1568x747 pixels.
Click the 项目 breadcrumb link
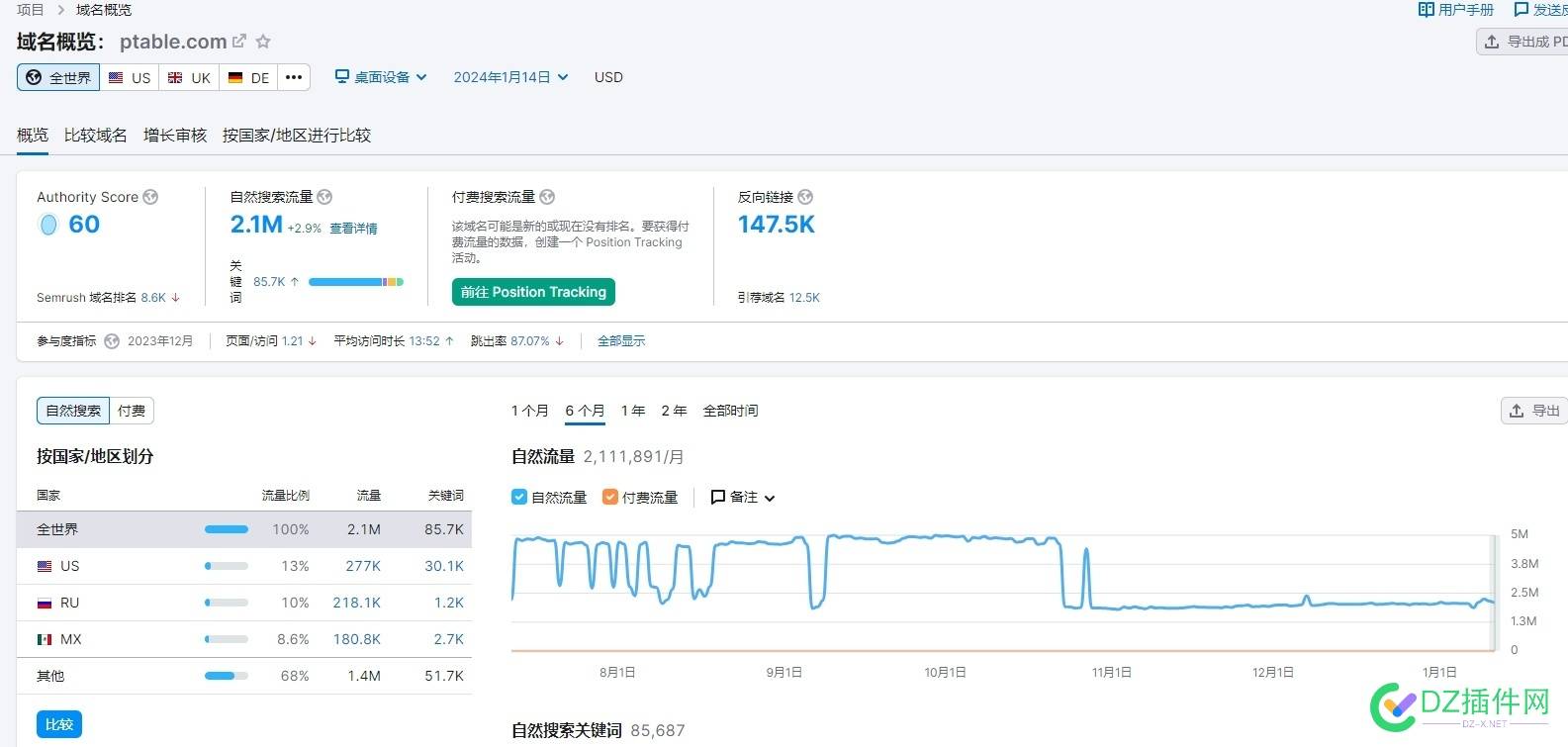(x=31, y=9)
